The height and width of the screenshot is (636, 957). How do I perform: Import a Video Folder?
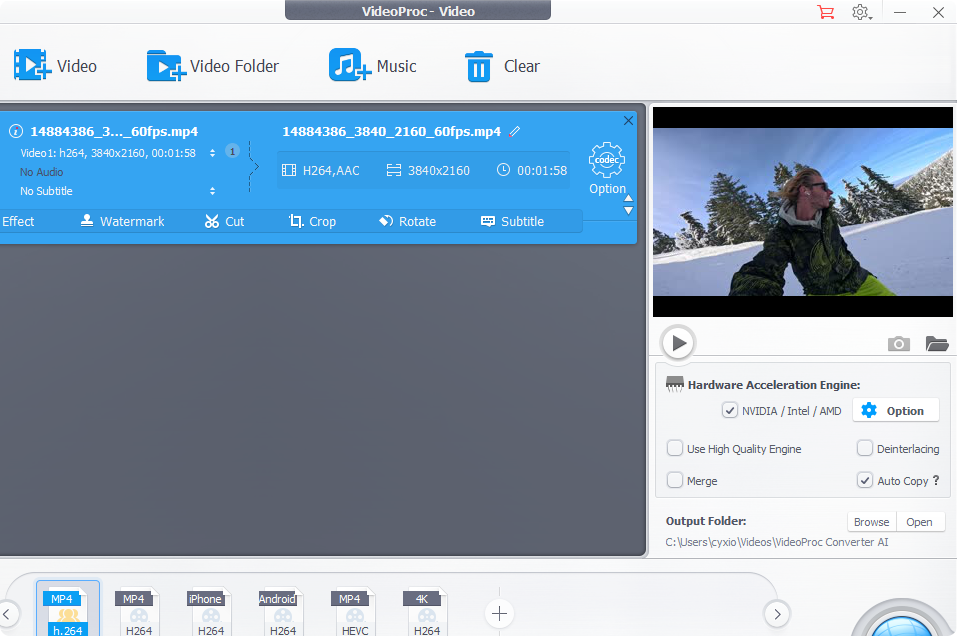click(x=212, y=65)
